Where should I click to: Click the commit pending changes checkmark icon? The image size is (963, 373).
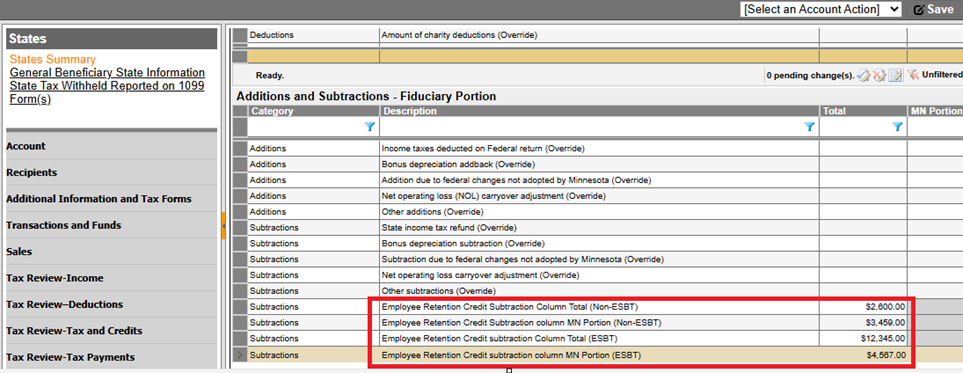(864, 76)
